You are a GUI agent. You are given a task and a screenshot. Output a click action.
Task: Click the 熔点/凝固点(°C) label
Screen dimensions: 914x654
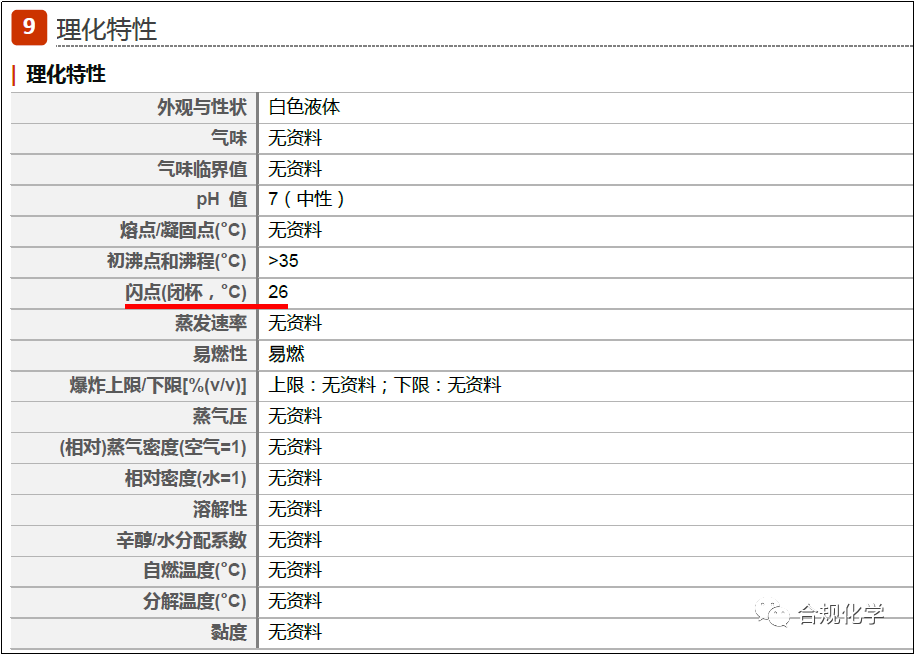(183, 230)
